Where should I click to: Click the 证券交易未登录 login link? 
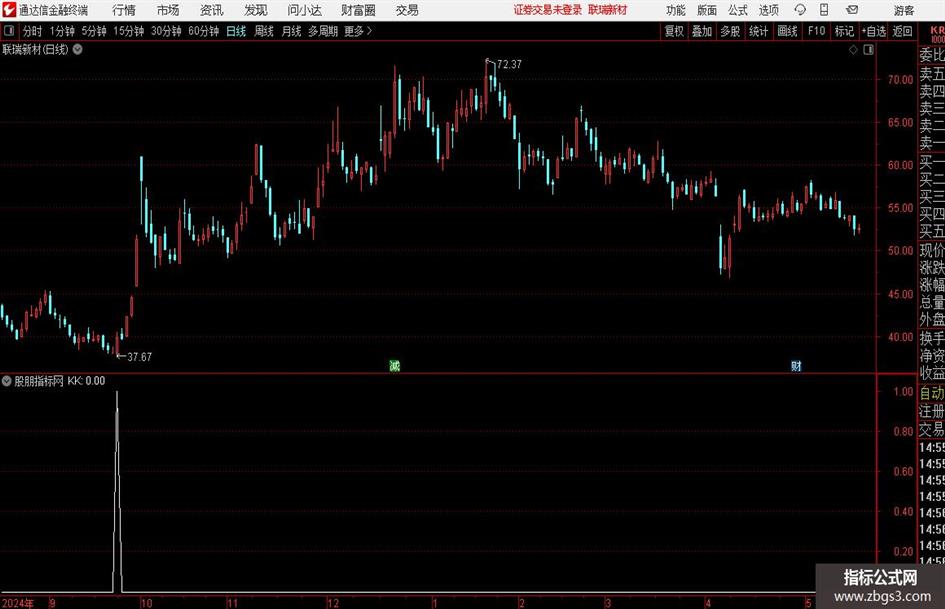(x=548, y=10)
